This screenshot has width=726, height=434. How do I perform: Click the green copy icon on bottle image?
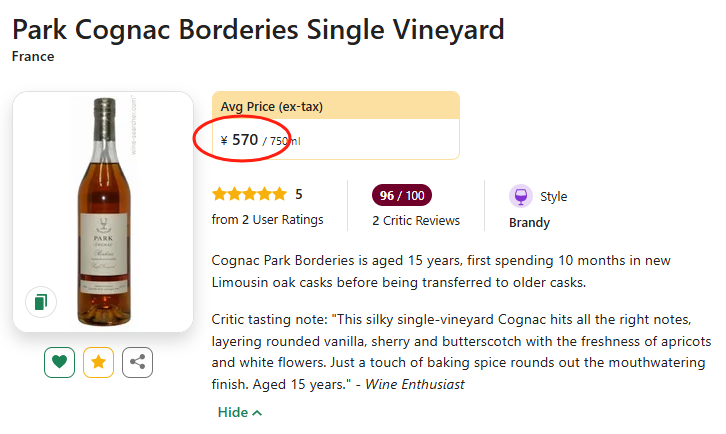pyautogui.click(x=40, y=301)
